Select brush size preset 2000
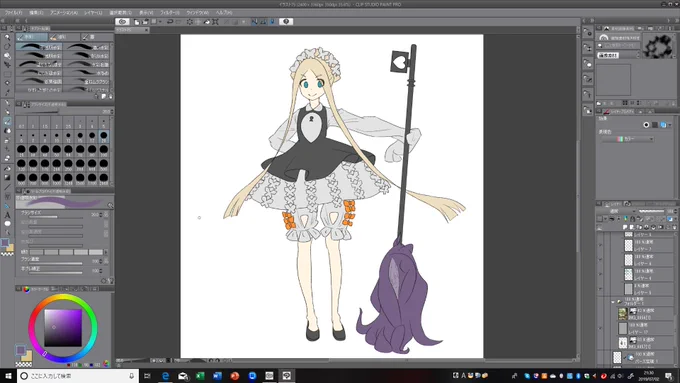 [104, 178]
